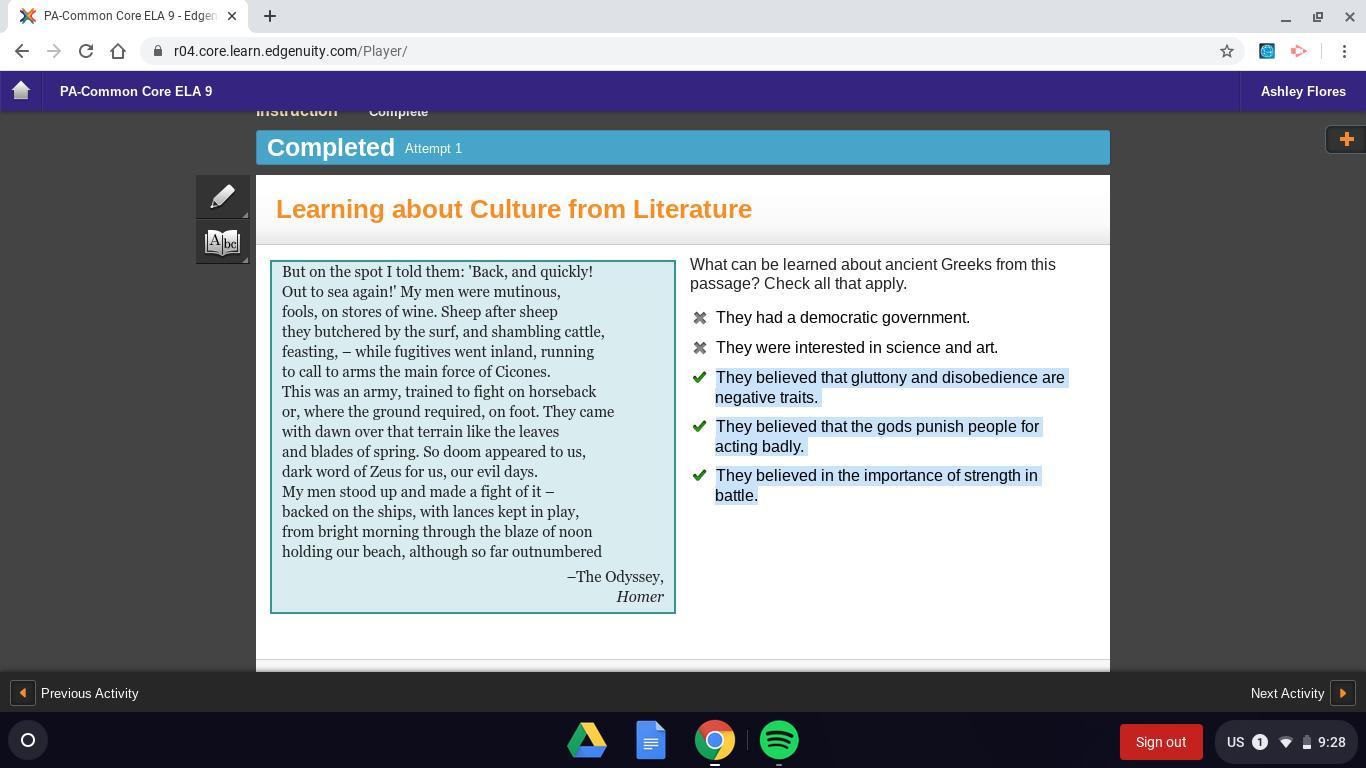
Task: Click the Previous Activity arrow icon
Action: [22, 693]
